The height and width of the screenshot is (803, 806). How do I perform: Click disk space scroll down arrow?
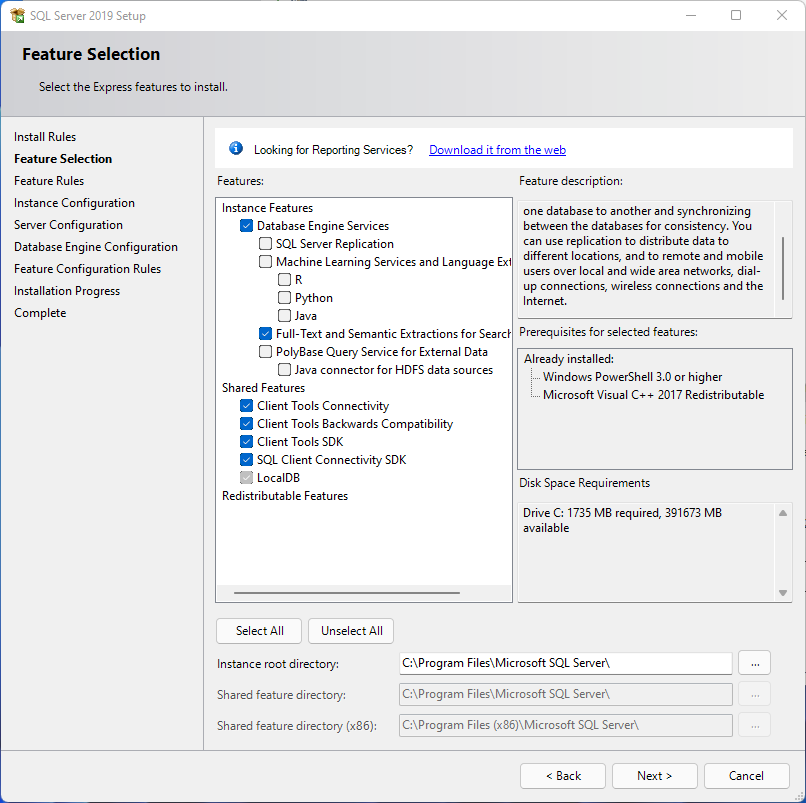[x=783, y=593]
